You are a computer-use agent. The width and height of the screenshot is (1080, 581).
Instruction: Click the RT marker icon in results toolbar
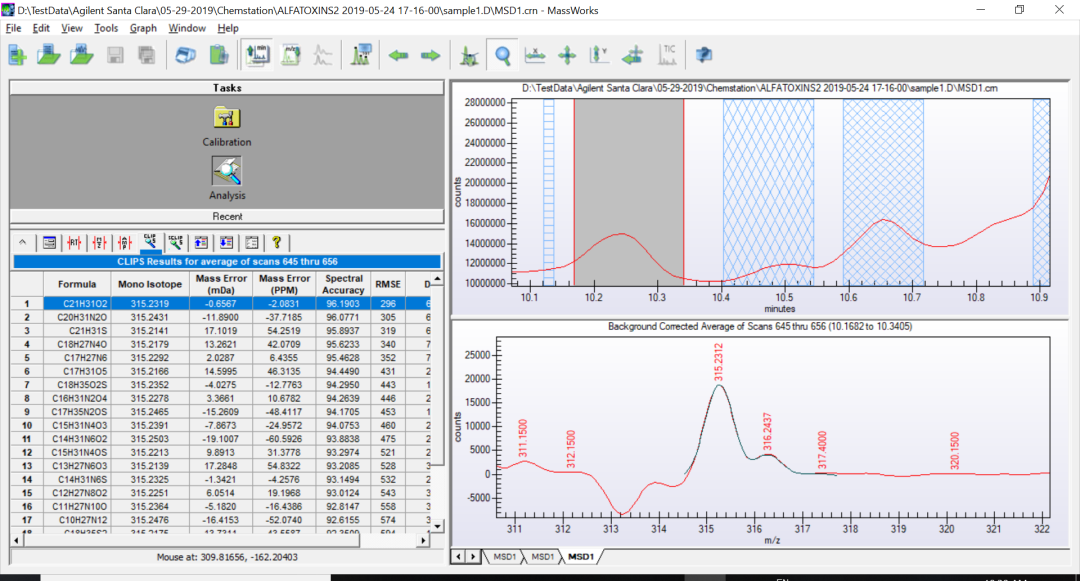(x=75, y=242)
